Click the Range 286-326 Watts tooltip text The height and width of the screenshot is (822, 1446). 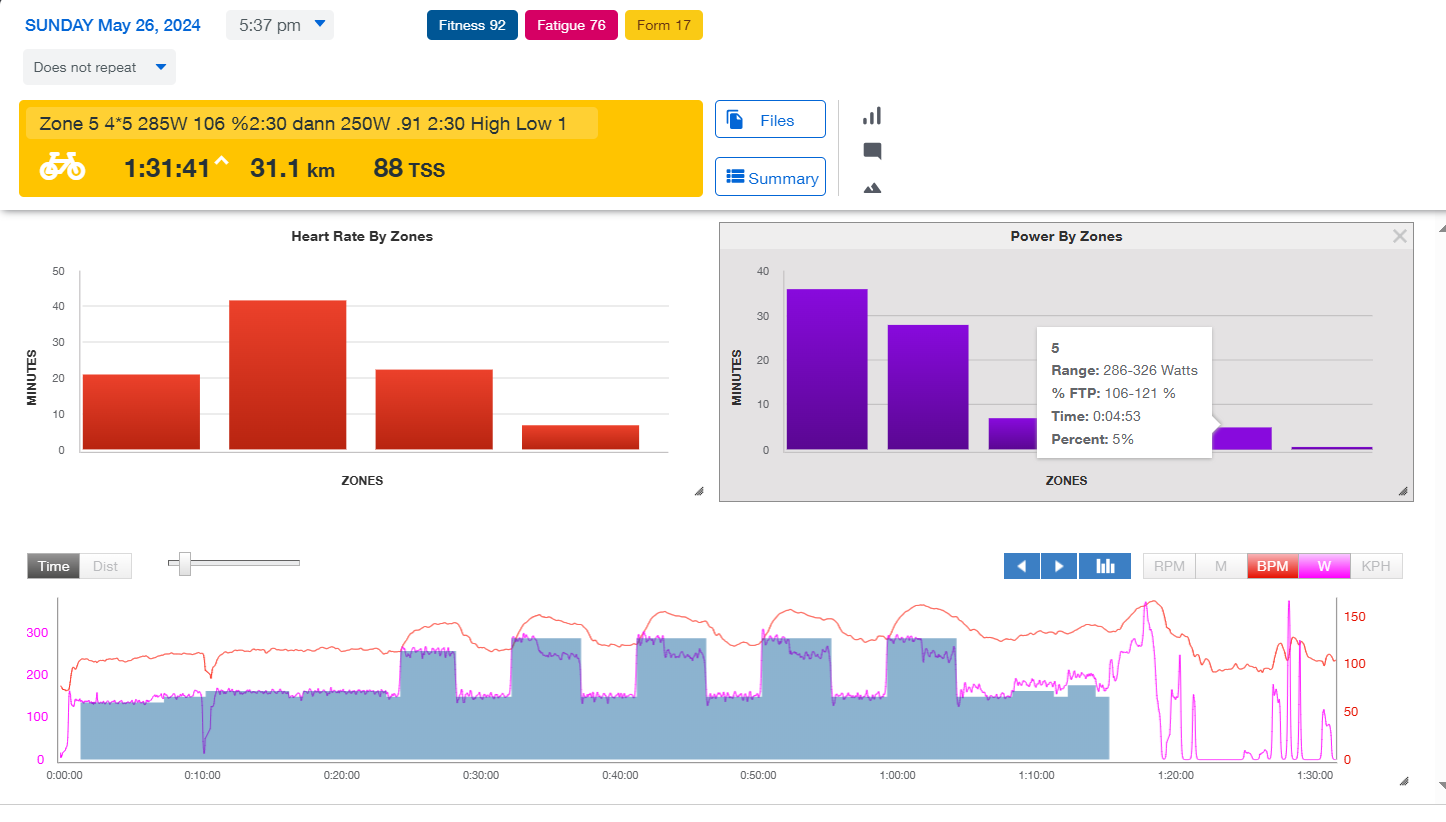coord(1124,370)
